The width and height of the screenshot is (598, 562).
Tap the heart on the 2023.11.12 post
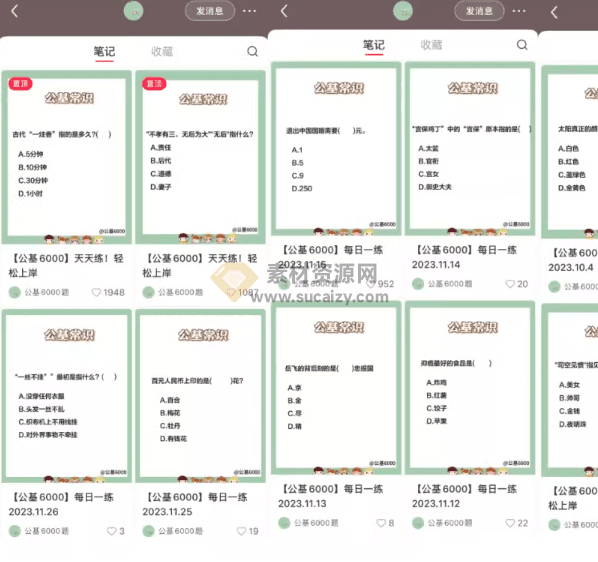510,523
